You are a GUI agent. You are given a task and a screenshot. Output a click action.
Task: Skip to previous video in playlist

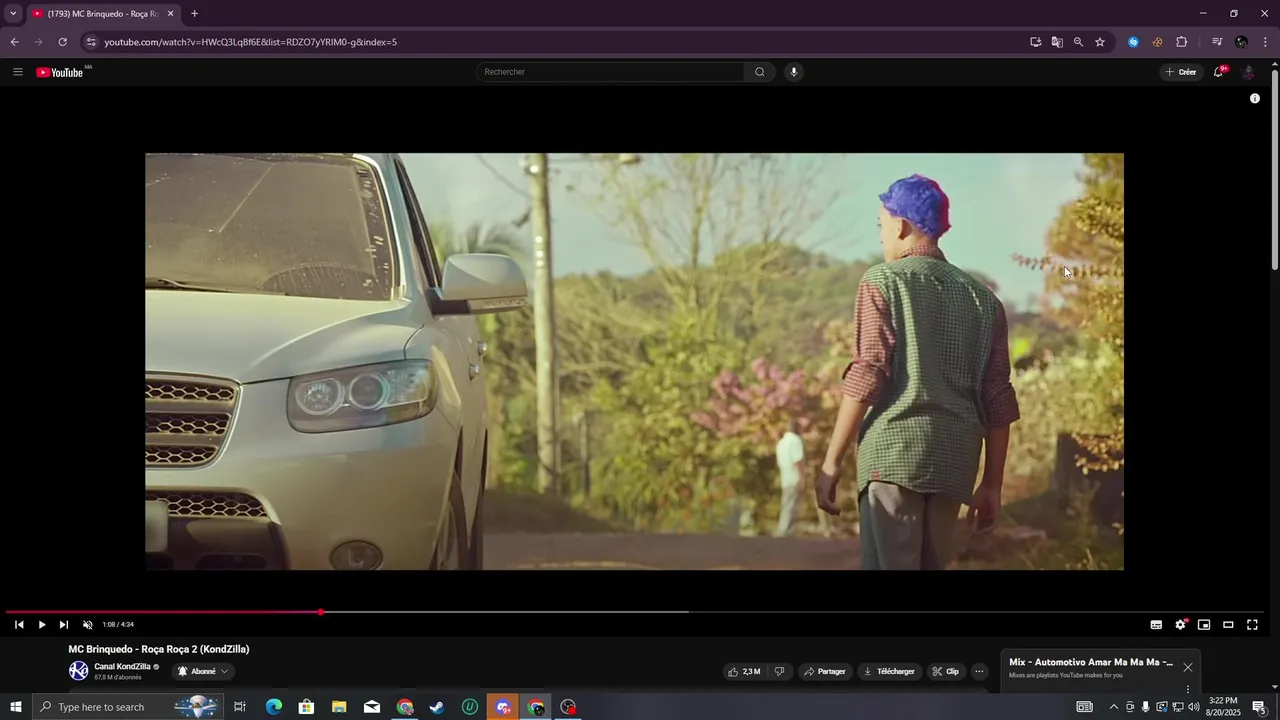coord(19,625)
